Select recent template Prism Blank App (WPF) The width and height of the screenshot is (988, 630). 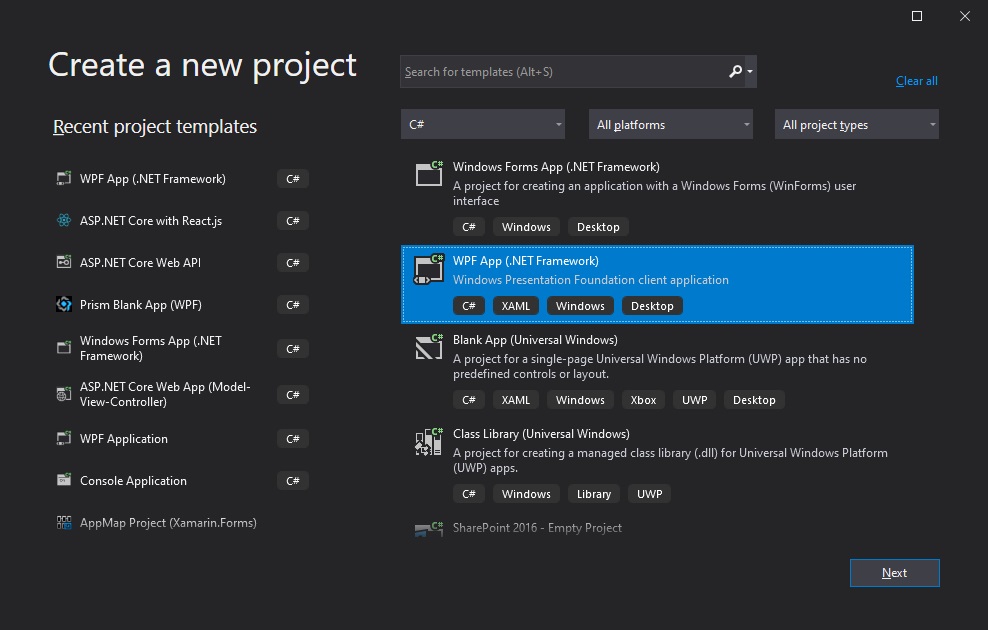point(181,304)
